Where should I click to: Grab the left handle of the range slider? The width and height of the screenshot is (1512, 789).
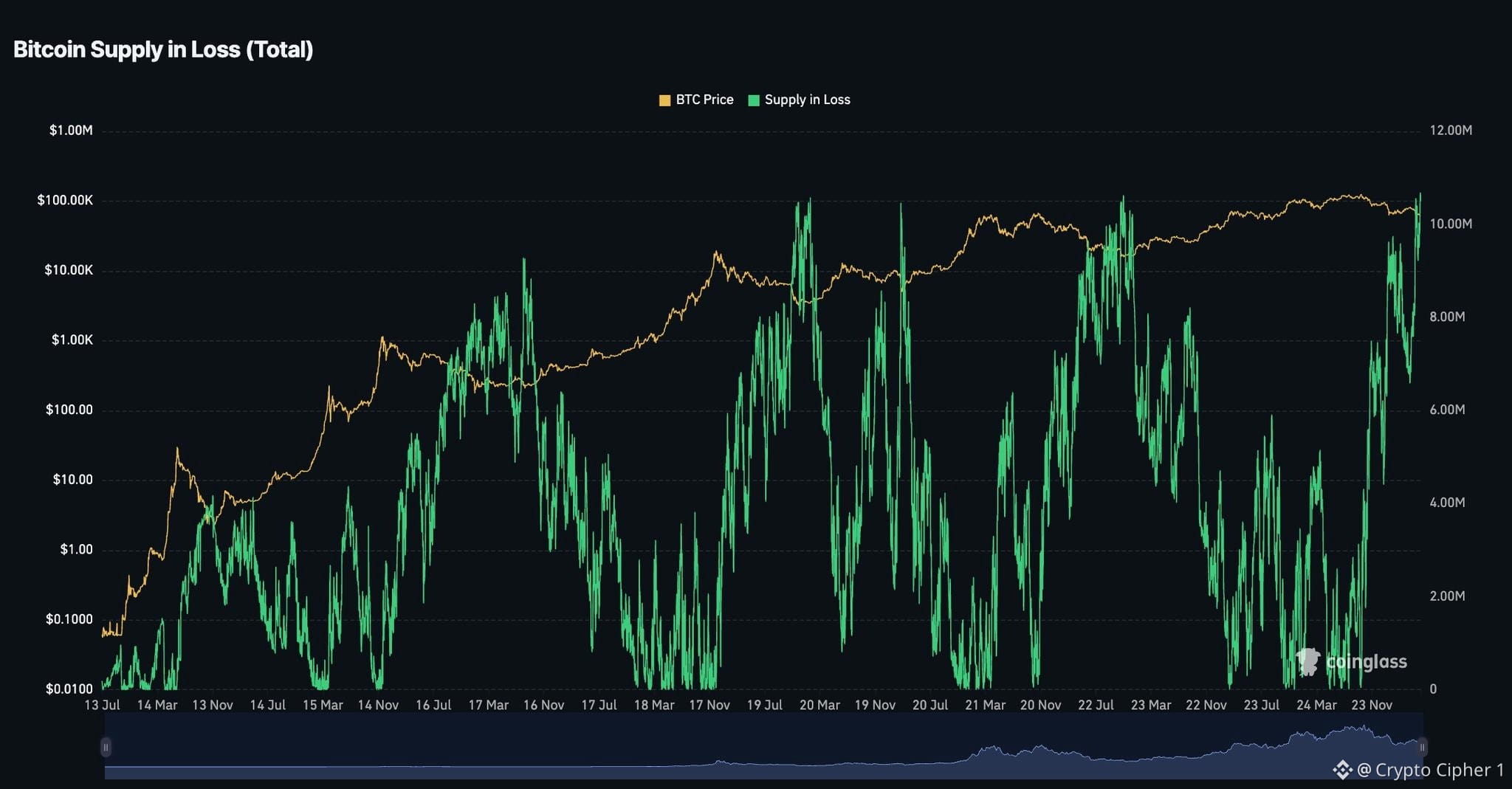(x=106, y=747)
